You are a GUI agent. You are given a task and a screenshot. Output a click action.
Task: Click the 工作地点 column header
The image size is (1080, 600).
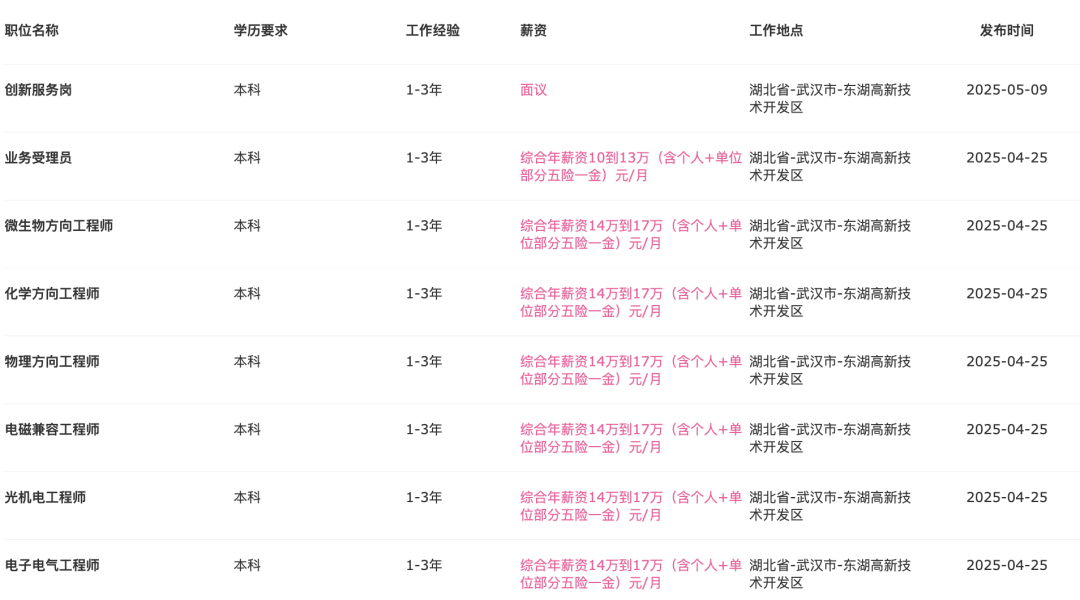point(776,30)
